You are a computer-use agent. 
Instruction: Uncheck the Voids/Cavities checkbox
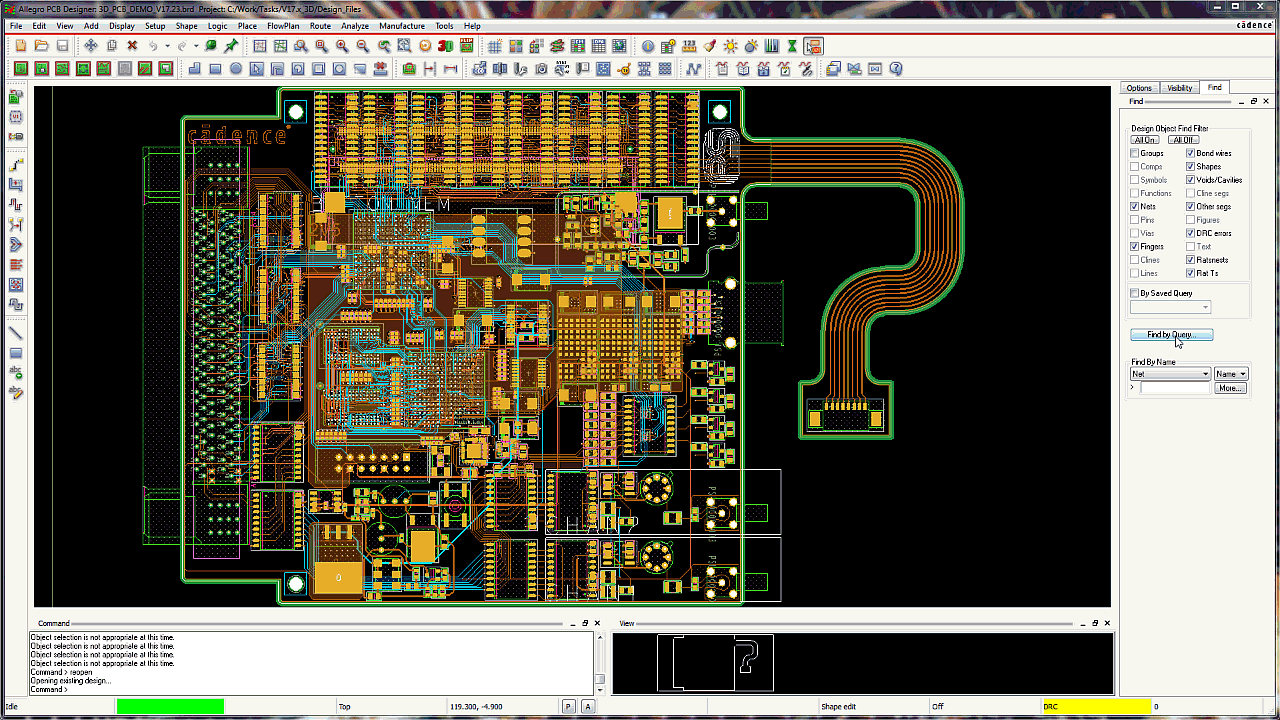1191,180
